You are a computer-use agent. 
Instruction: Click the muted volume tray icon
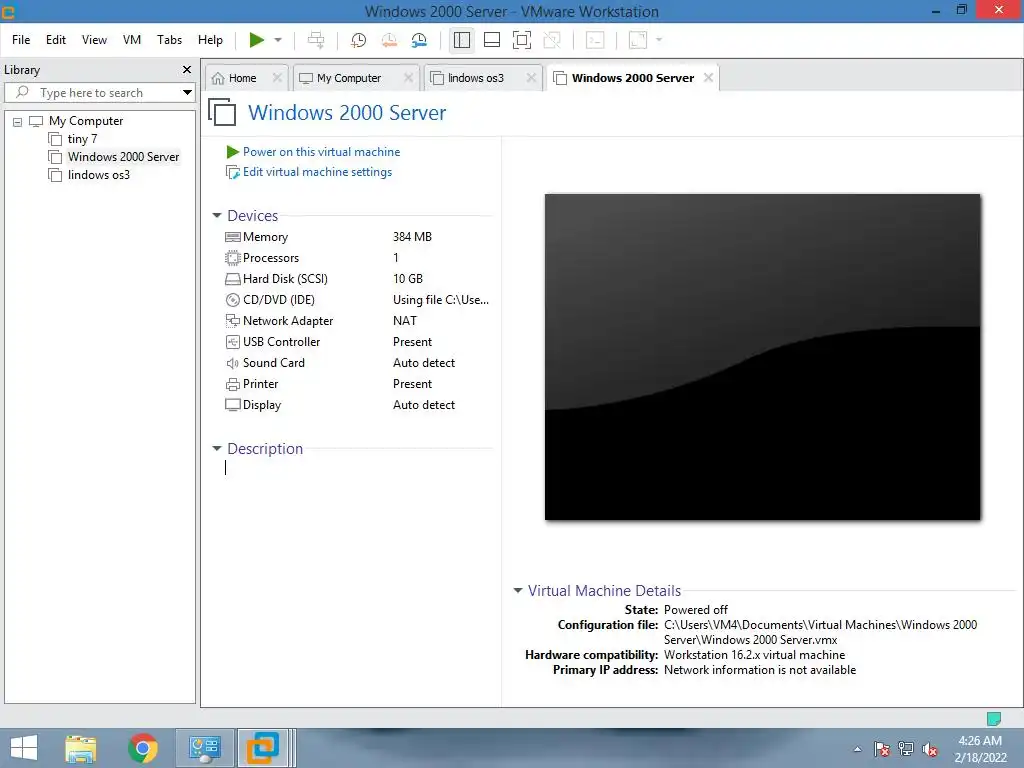point(930,749)
